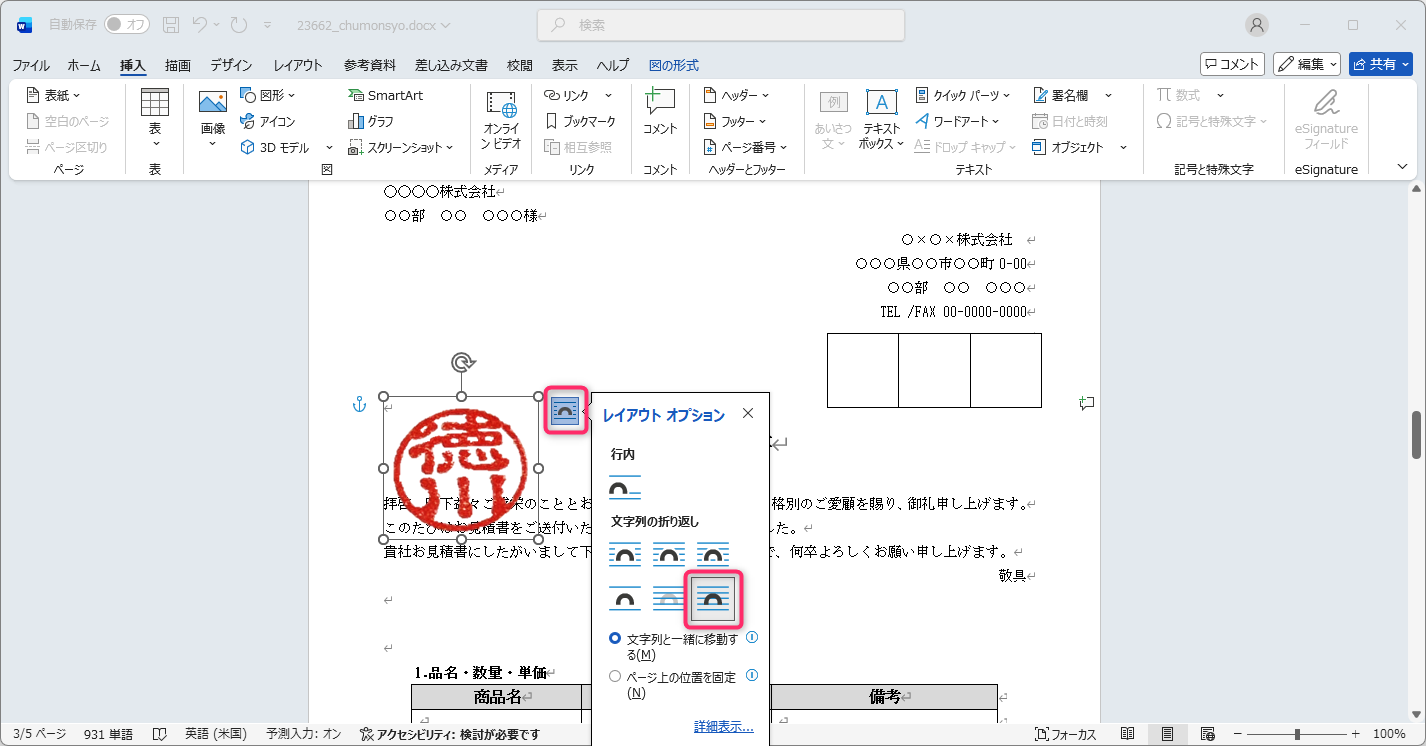Toggle the 自動保存 (AutoSave) switch

tap(127, 25)
